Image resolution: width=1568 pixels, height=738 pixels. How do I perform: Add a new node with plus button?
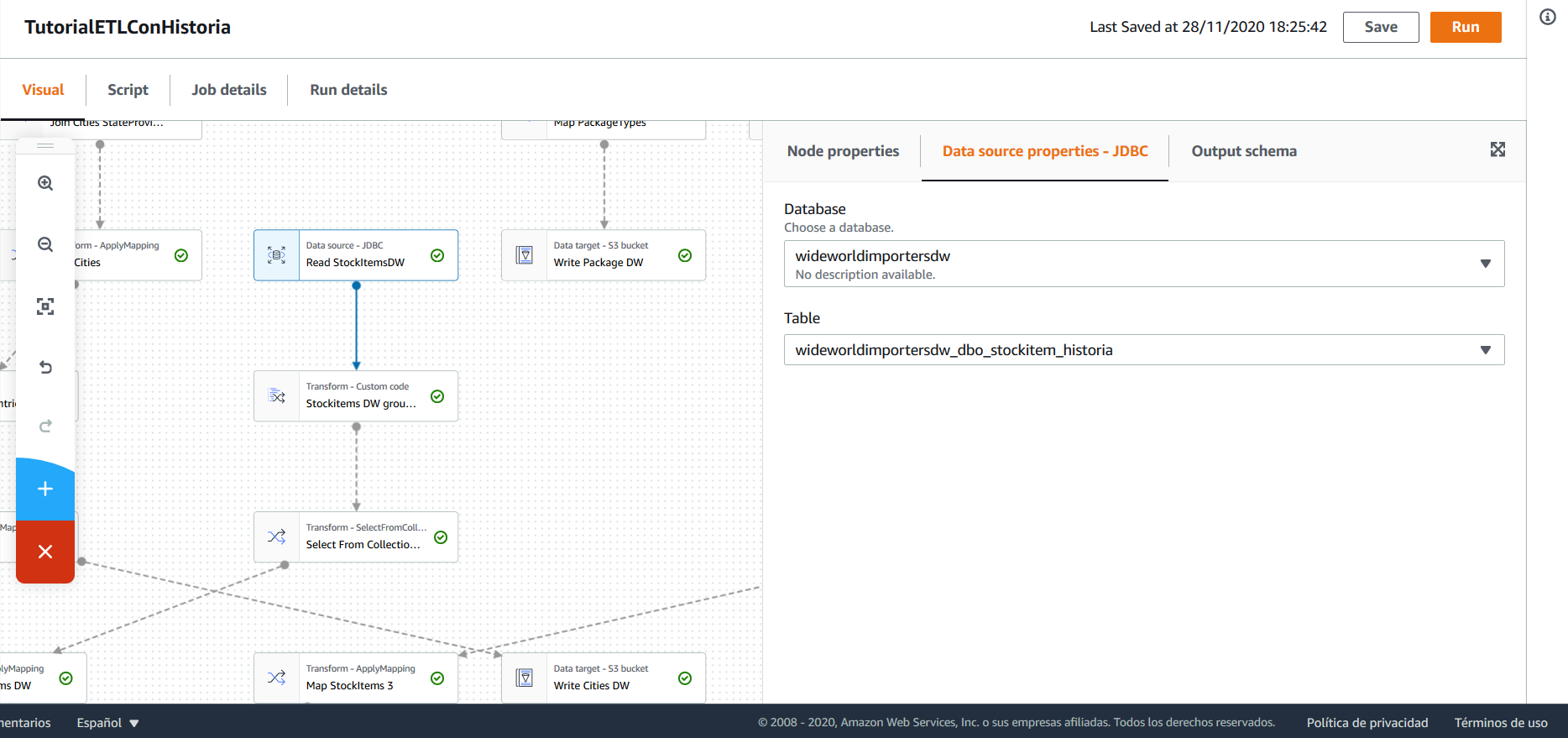coord(45,489)
